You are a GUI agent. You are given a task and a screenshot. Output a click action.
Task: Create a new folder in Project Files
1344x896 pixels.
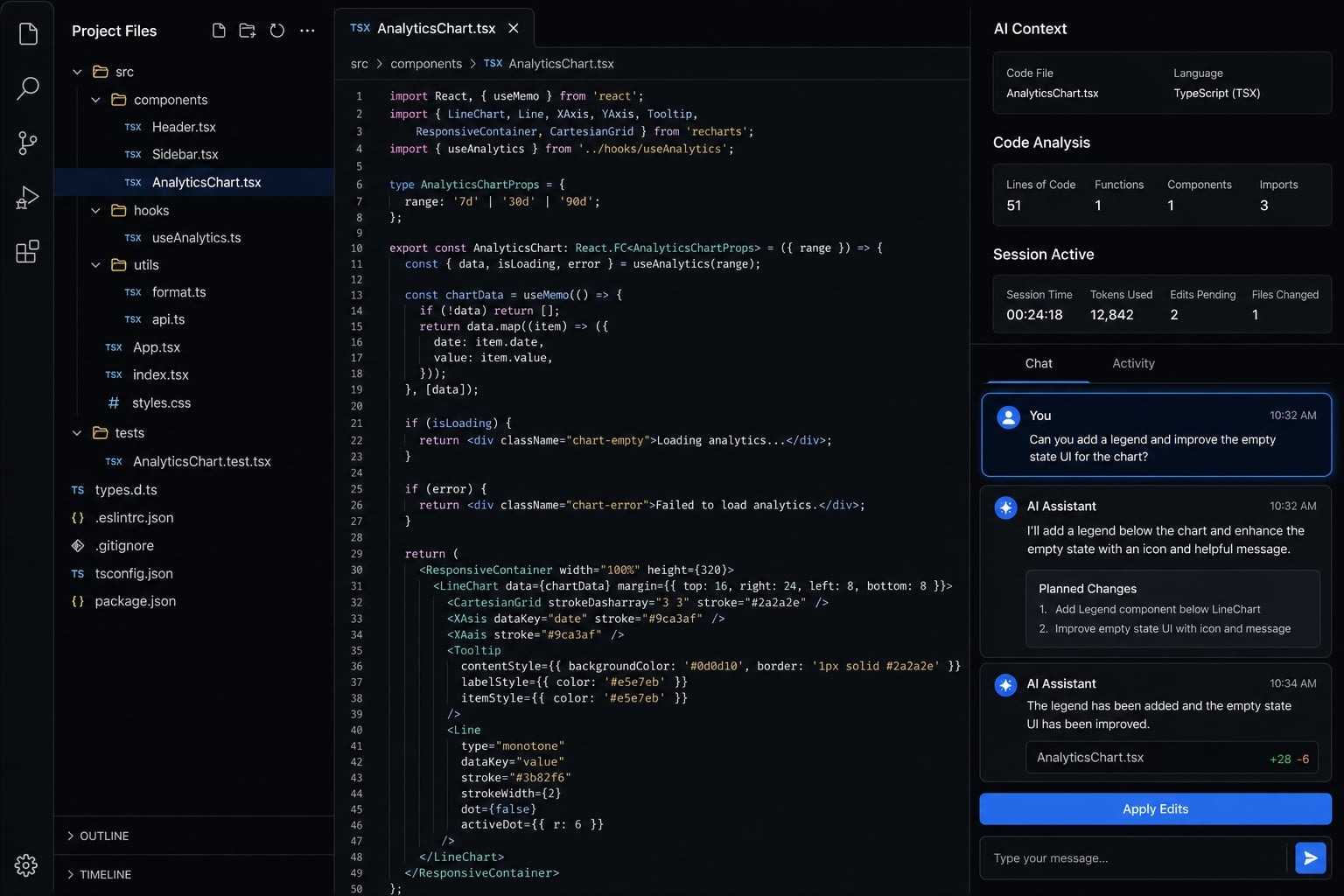pyautogui.click(x=248, y=31)
